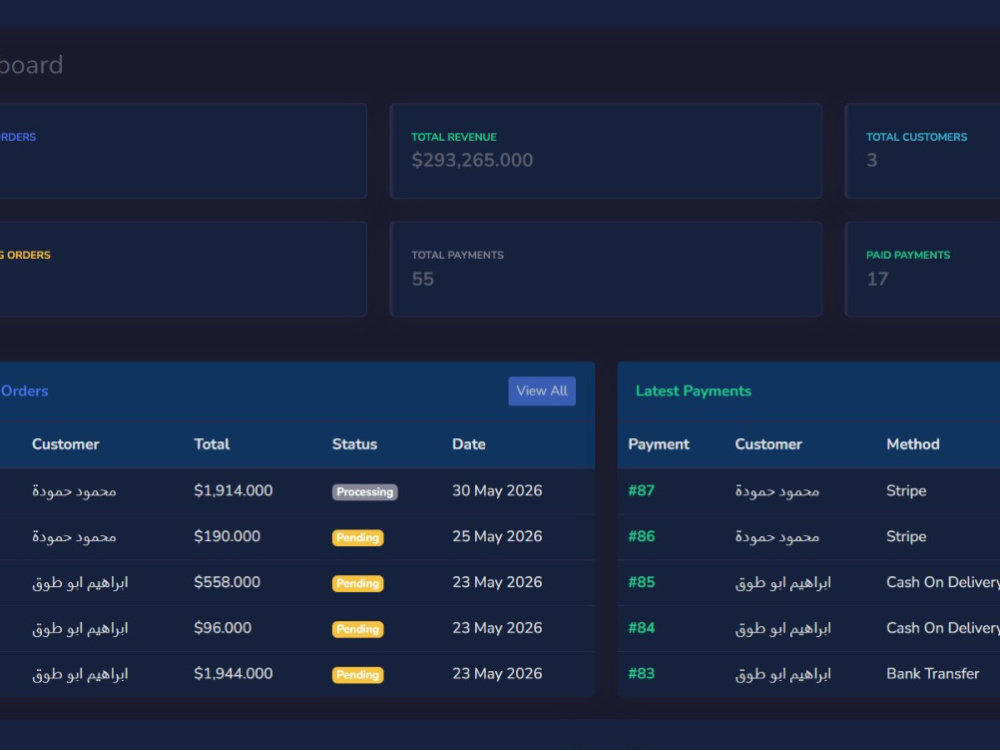
Task: Open payment #84 link
Action: [641, 628]
